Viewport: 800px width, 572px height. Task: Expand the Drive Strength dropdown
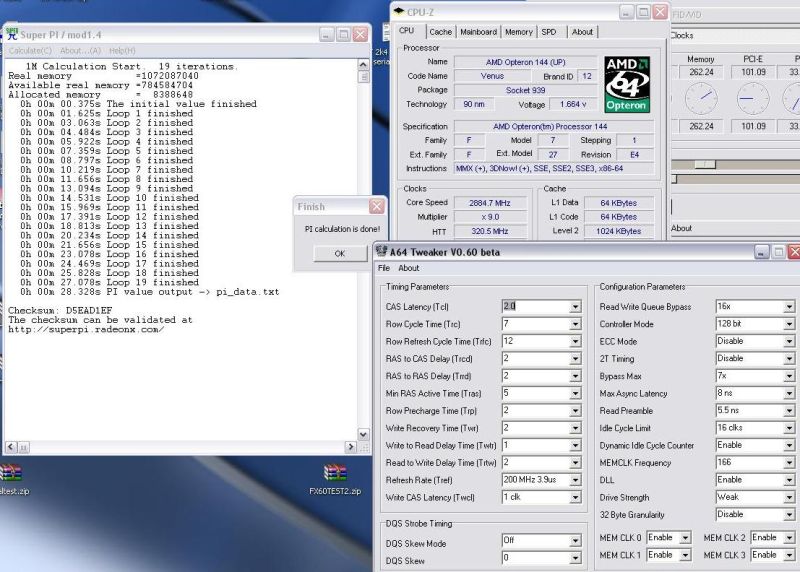click(789, 498)
